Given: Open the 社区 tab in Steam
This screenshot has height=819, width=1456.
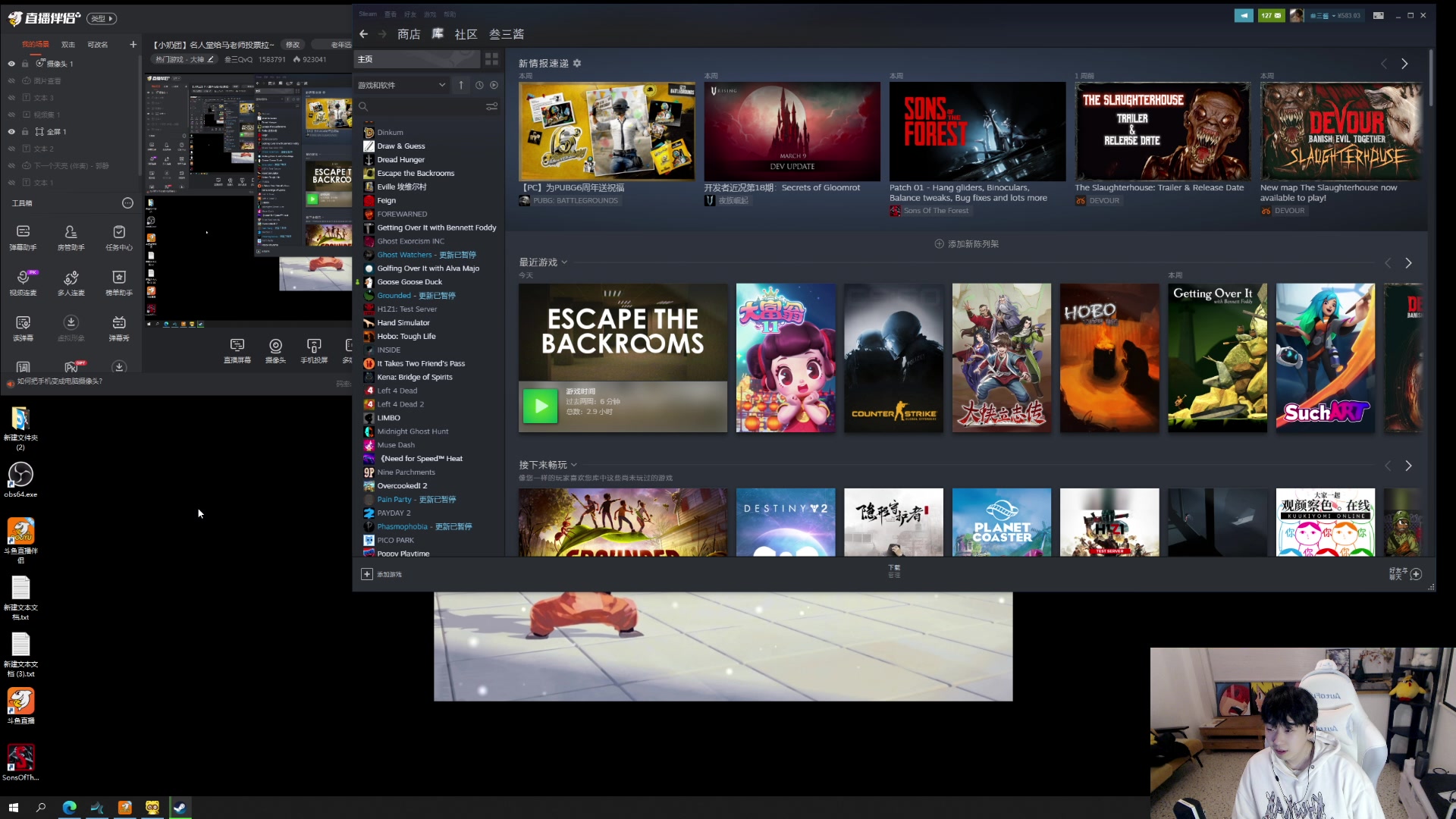Looking at the screenshot, I should pyautogui.click(x=466, y=34).
